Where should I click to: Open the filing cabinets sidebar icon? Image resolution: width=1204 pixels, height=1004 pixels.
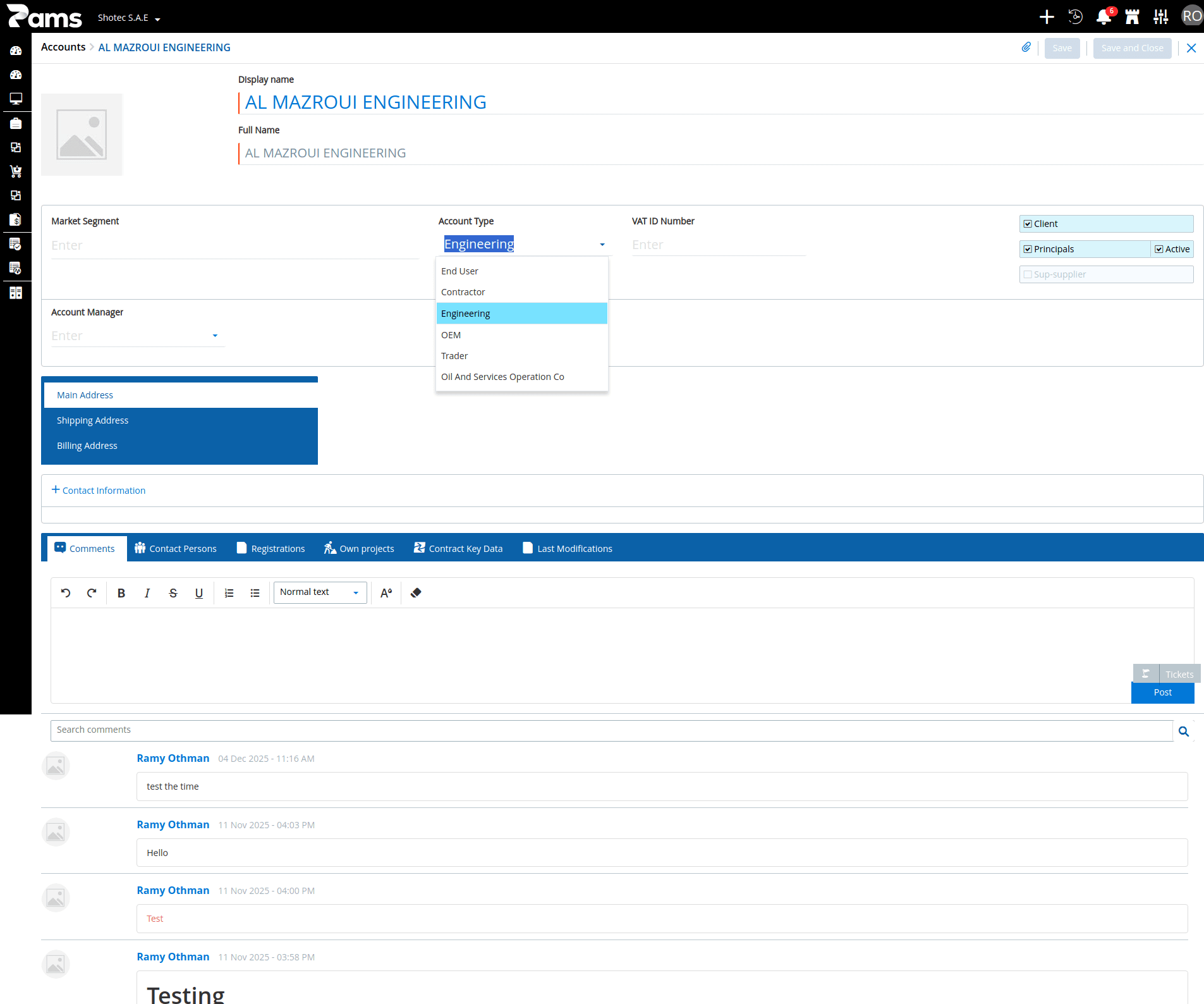16,293
